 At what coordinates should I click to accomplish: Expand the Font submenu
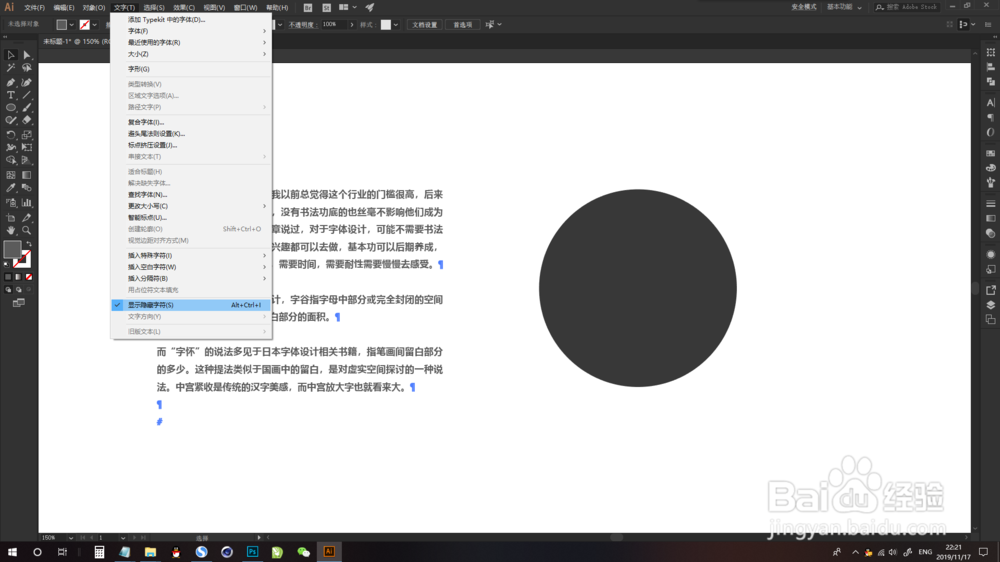tap(191, 31)
